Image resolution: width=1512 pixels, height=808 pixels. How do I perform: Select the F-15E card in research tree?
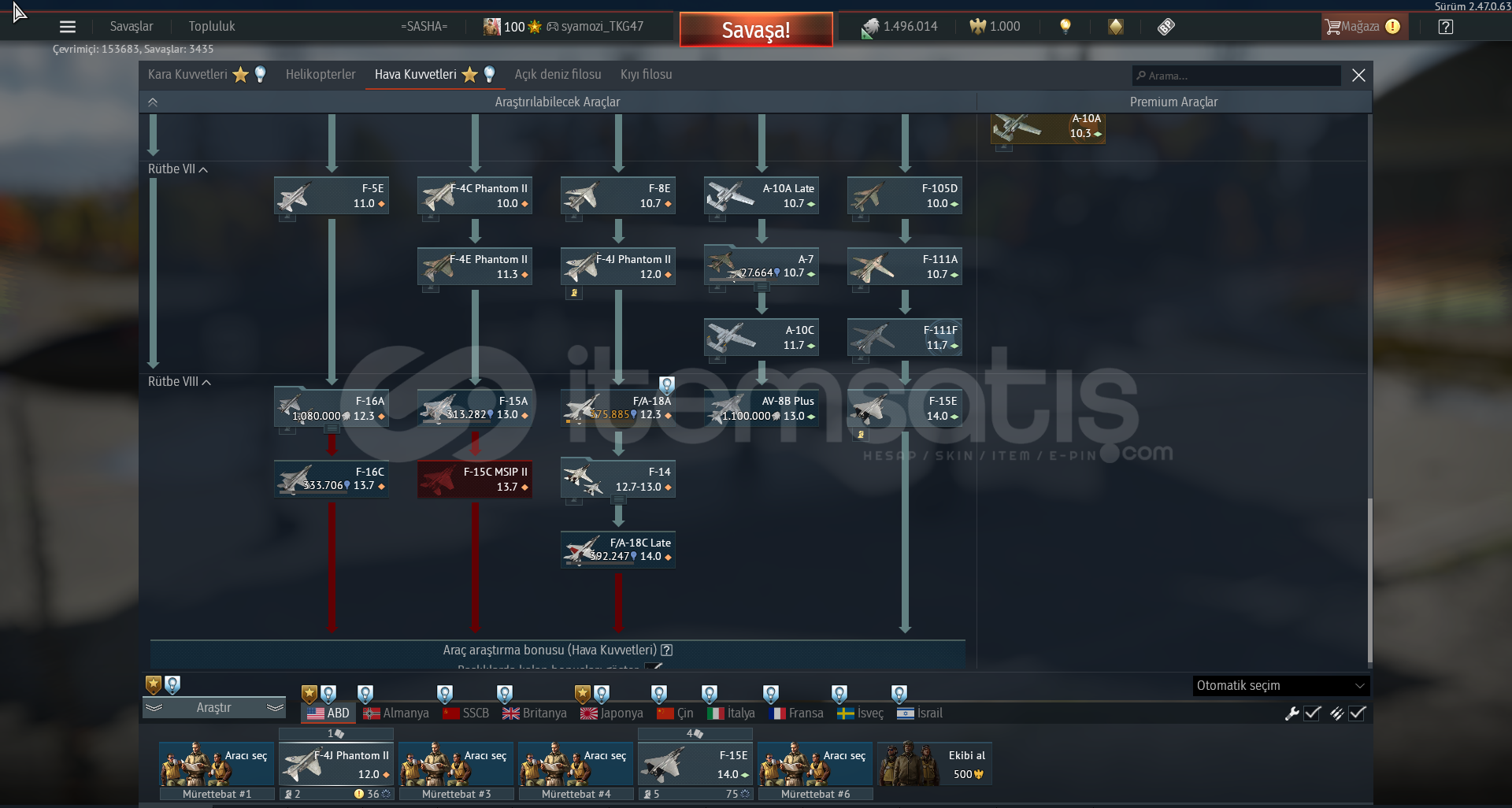(x=905, y=409)
